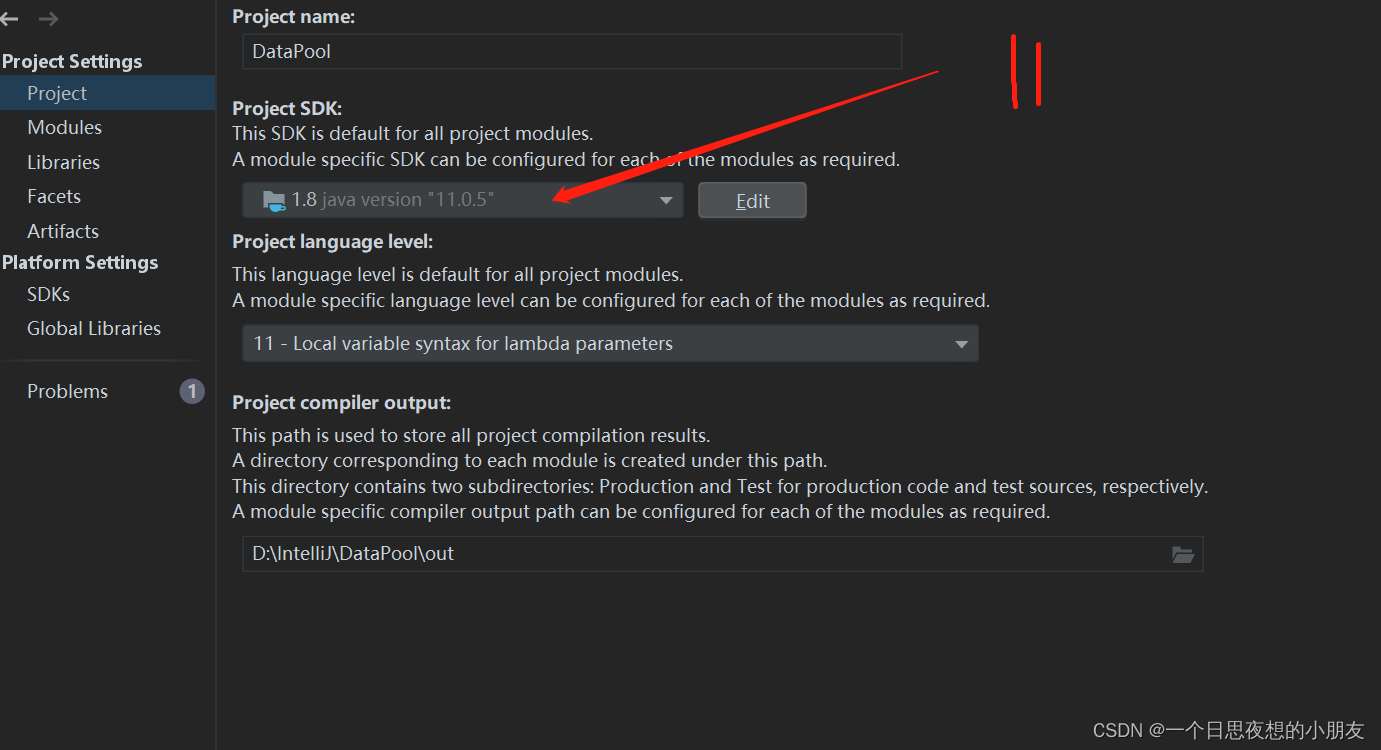Open the Facets section

[54, 196]
